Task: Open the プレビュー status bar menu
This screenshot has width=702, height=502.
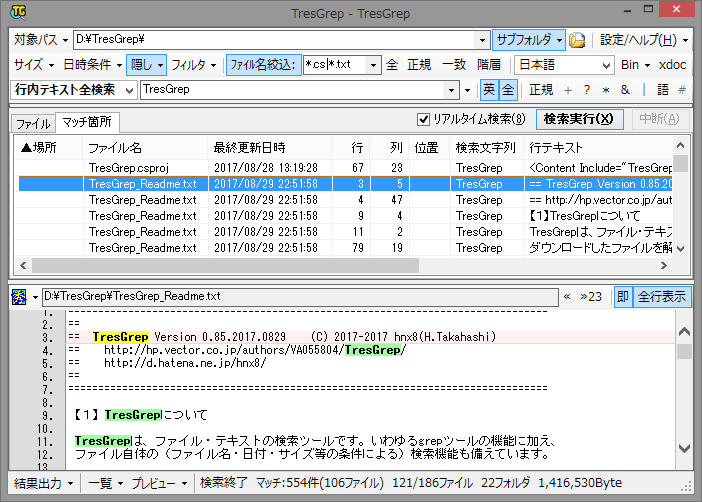Action: [159, 484]
